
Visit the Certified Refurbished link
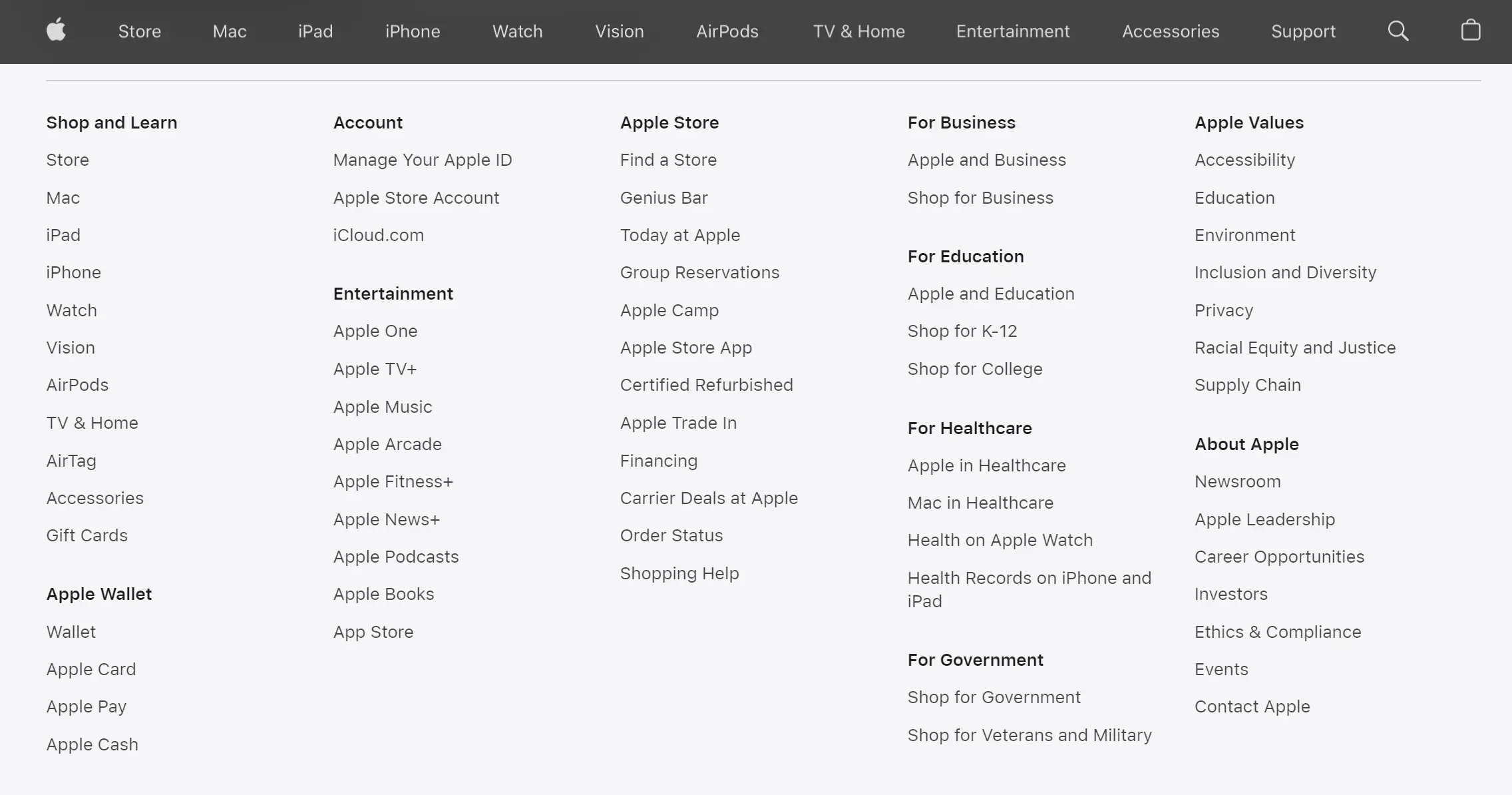pyautogui.click(x=706, y=385)
